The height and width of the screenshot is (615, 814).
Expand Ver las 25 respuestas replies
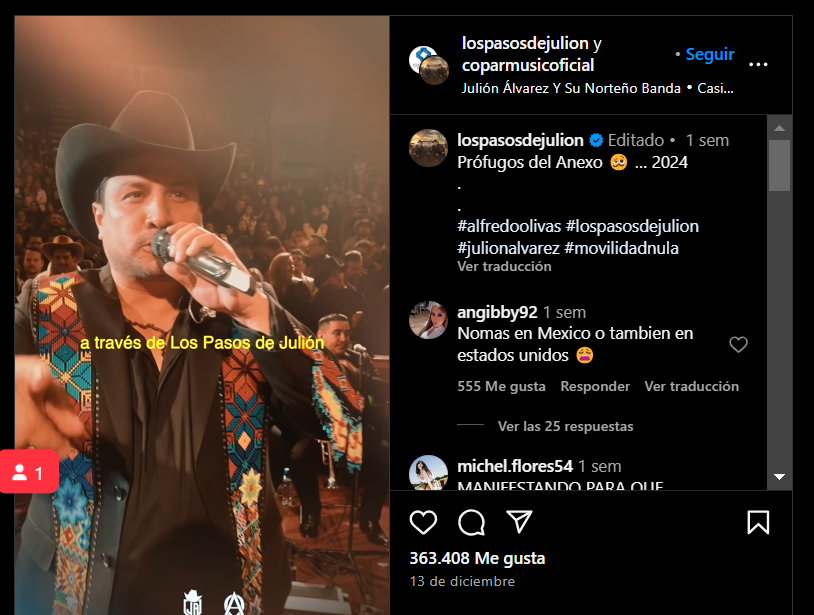(x=565, y=426)
